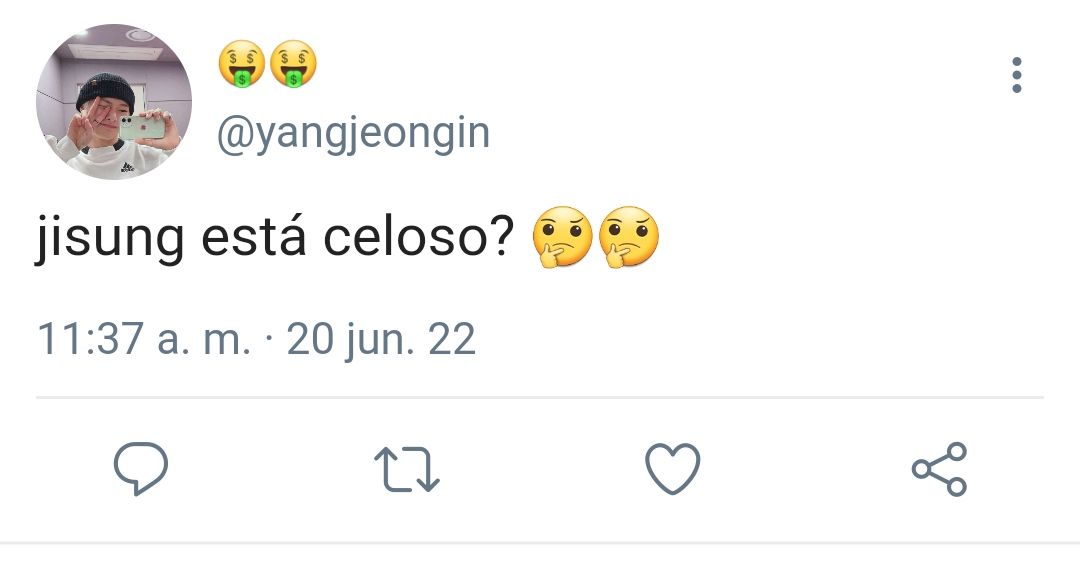Like the tweet with the heart icon

(673, 469)
